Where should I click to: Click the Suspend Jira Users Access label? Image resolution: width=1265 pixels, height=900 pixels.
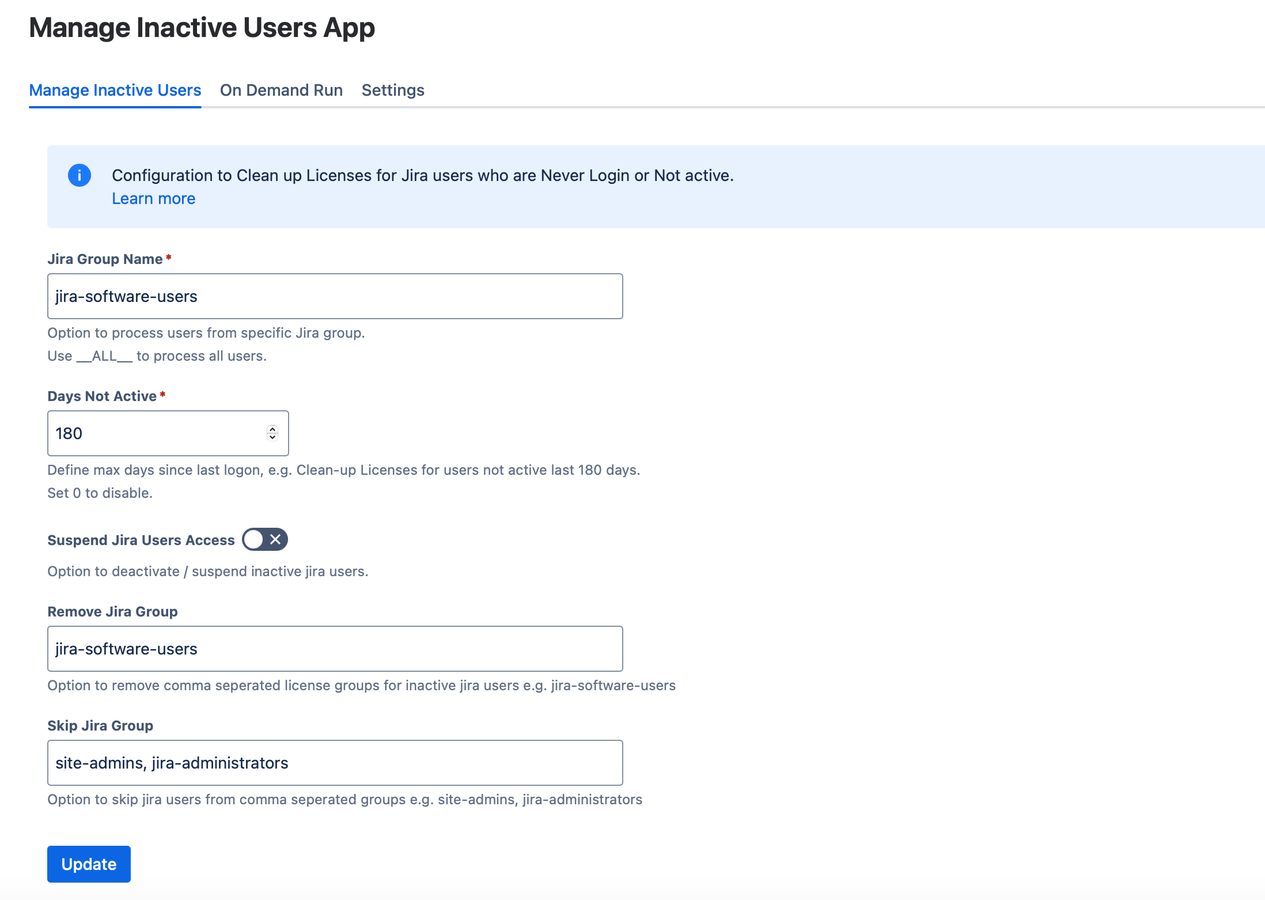pos(141,540)
